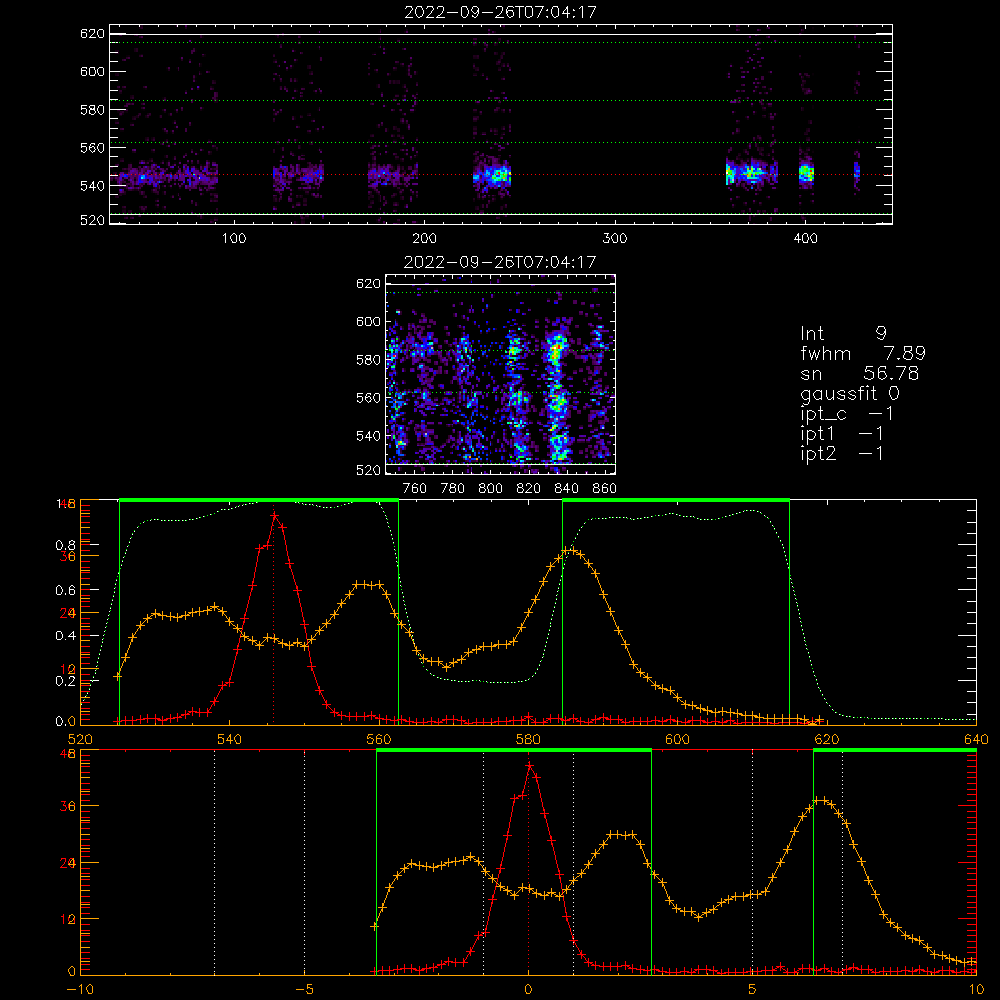Click x-axis label 580 on profile plot
This screenshot has width=1000, height=1000.
528,740
